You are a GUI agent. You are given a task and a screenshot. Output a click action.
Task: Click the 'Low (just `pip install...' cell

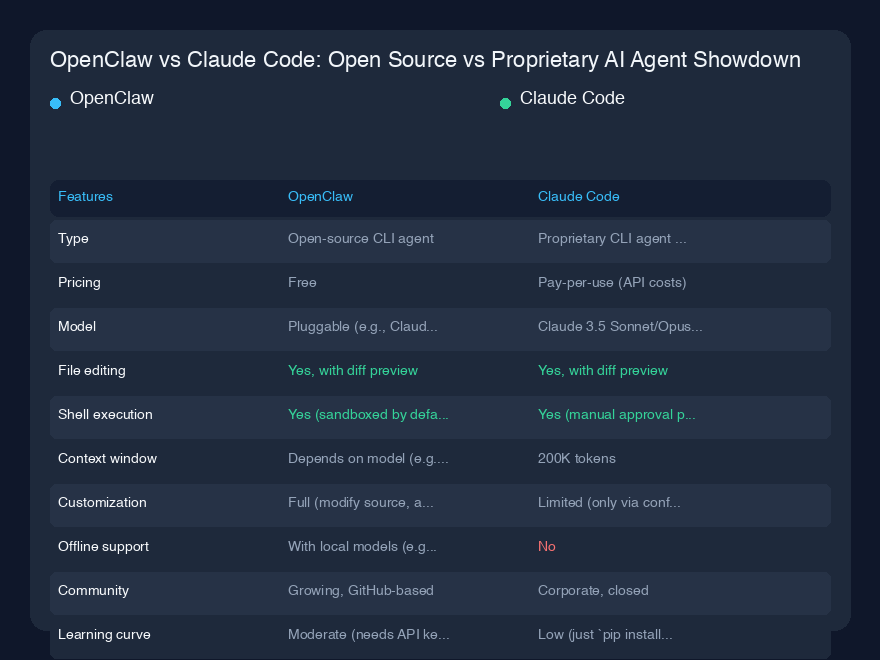pyautogui.click(x=605, y=635)
